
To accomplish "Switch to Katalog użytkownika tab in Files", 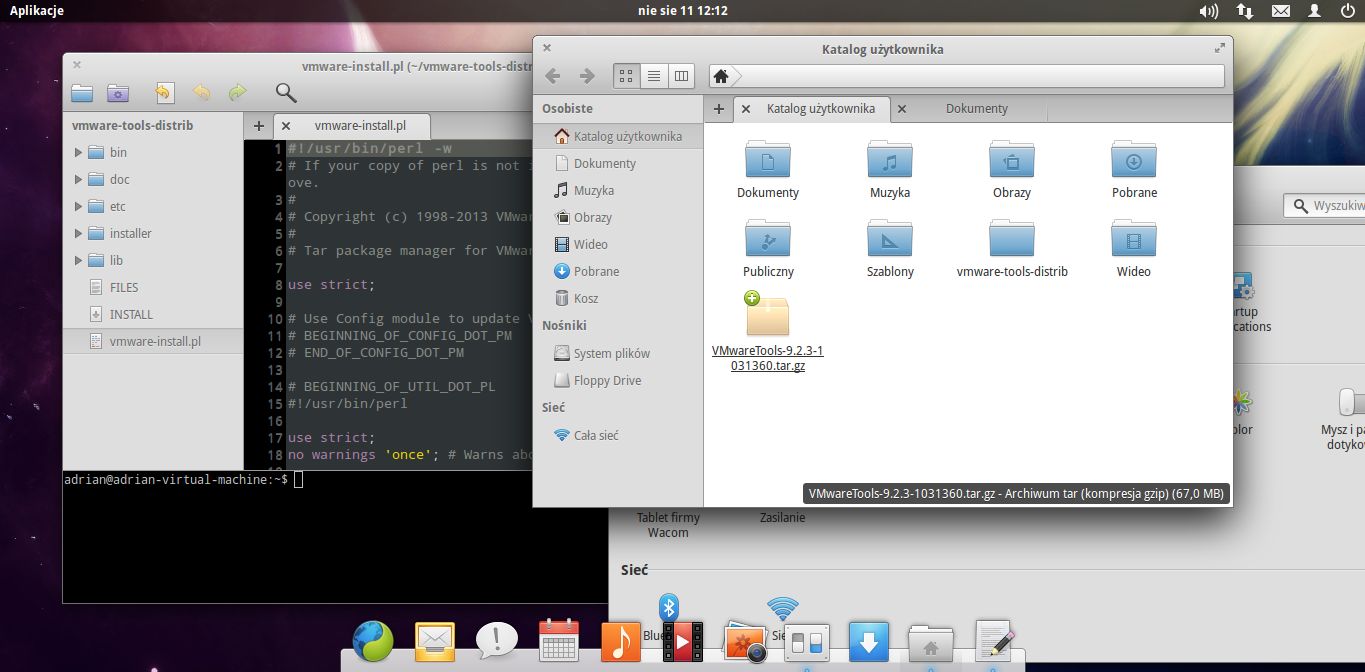I will click(x=821, y=109).
